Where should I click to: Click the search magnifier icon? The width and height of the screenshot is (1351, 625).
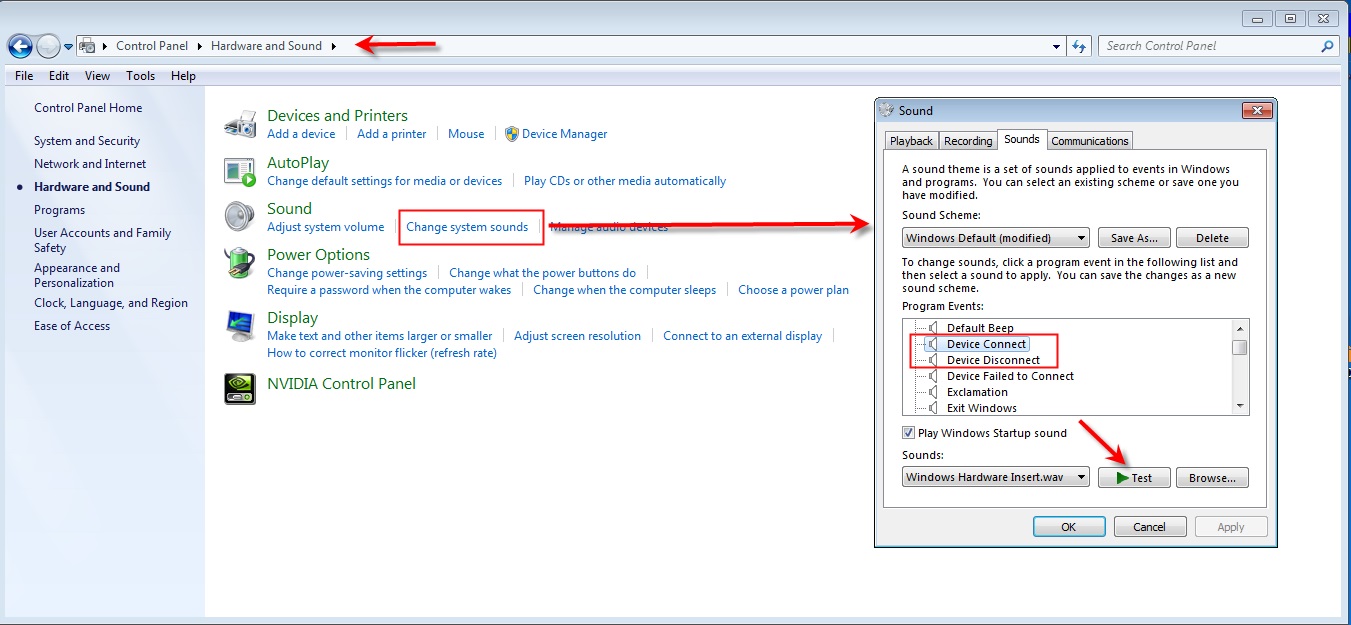[1328, 46]
